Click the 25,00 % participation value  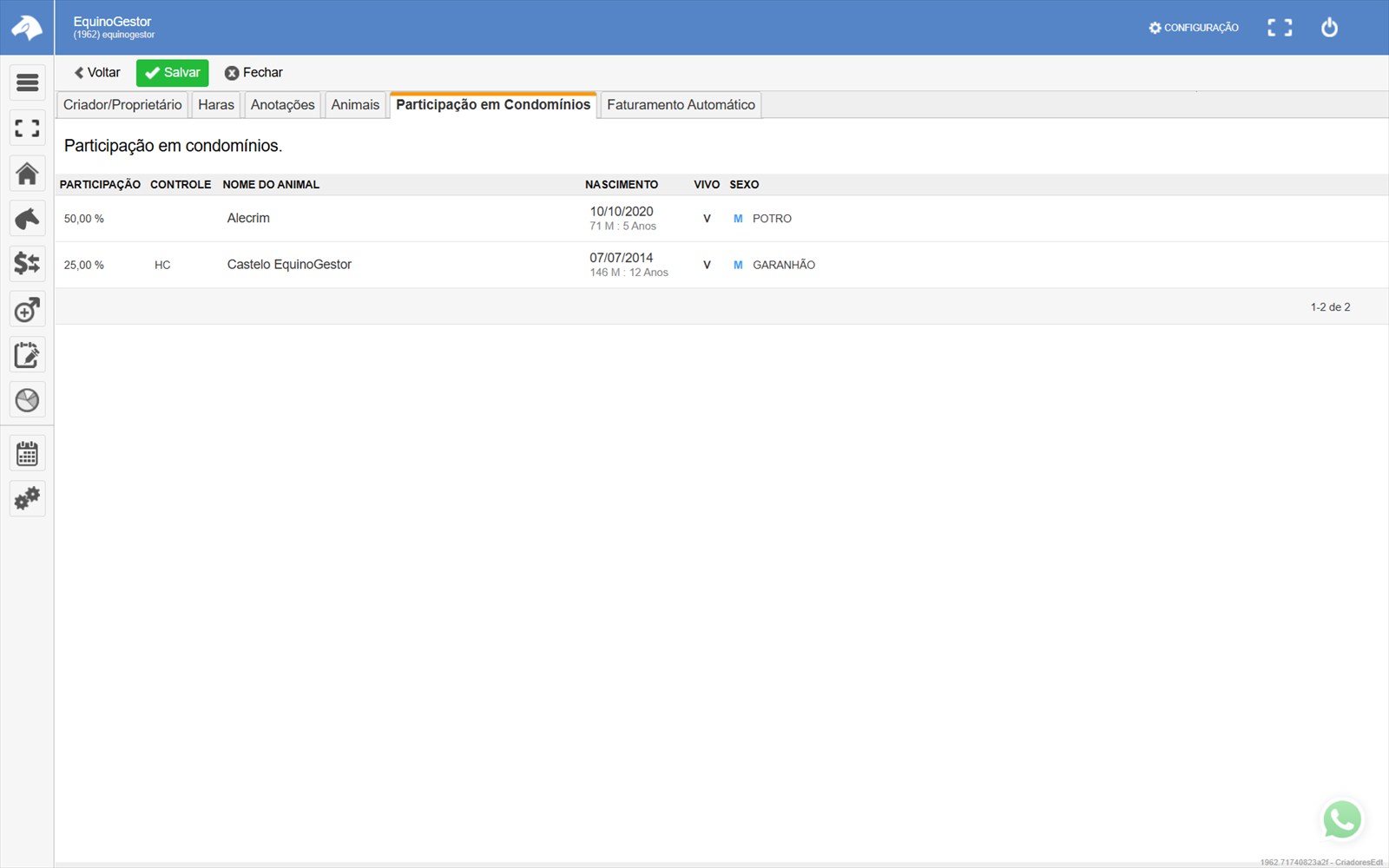[83, 265]
